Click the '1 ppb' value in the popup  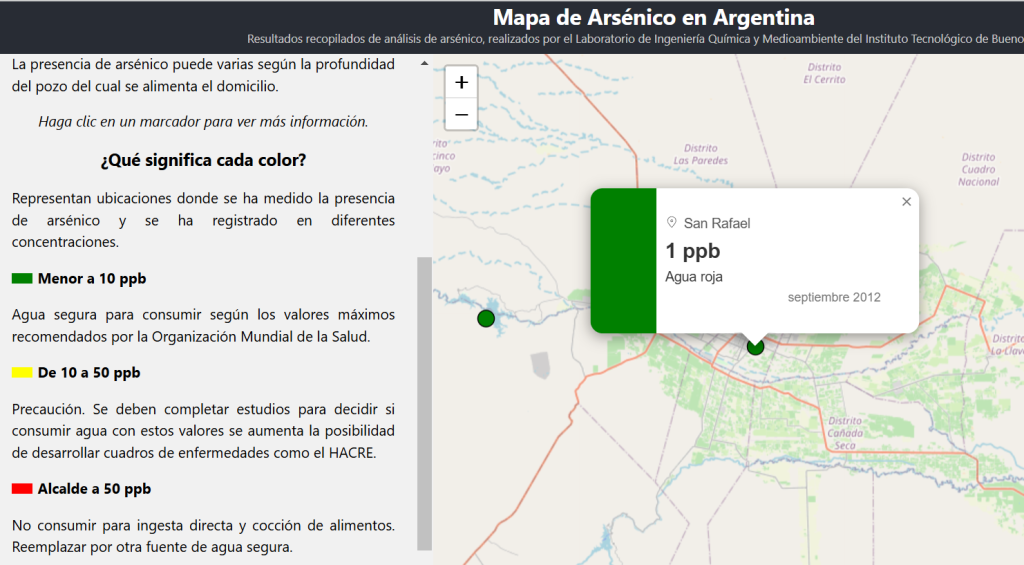click(x=692, y=251)
